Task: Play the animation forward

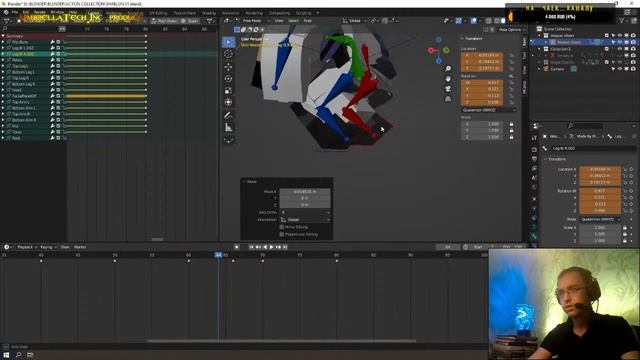Action: [x=271, y=247]
